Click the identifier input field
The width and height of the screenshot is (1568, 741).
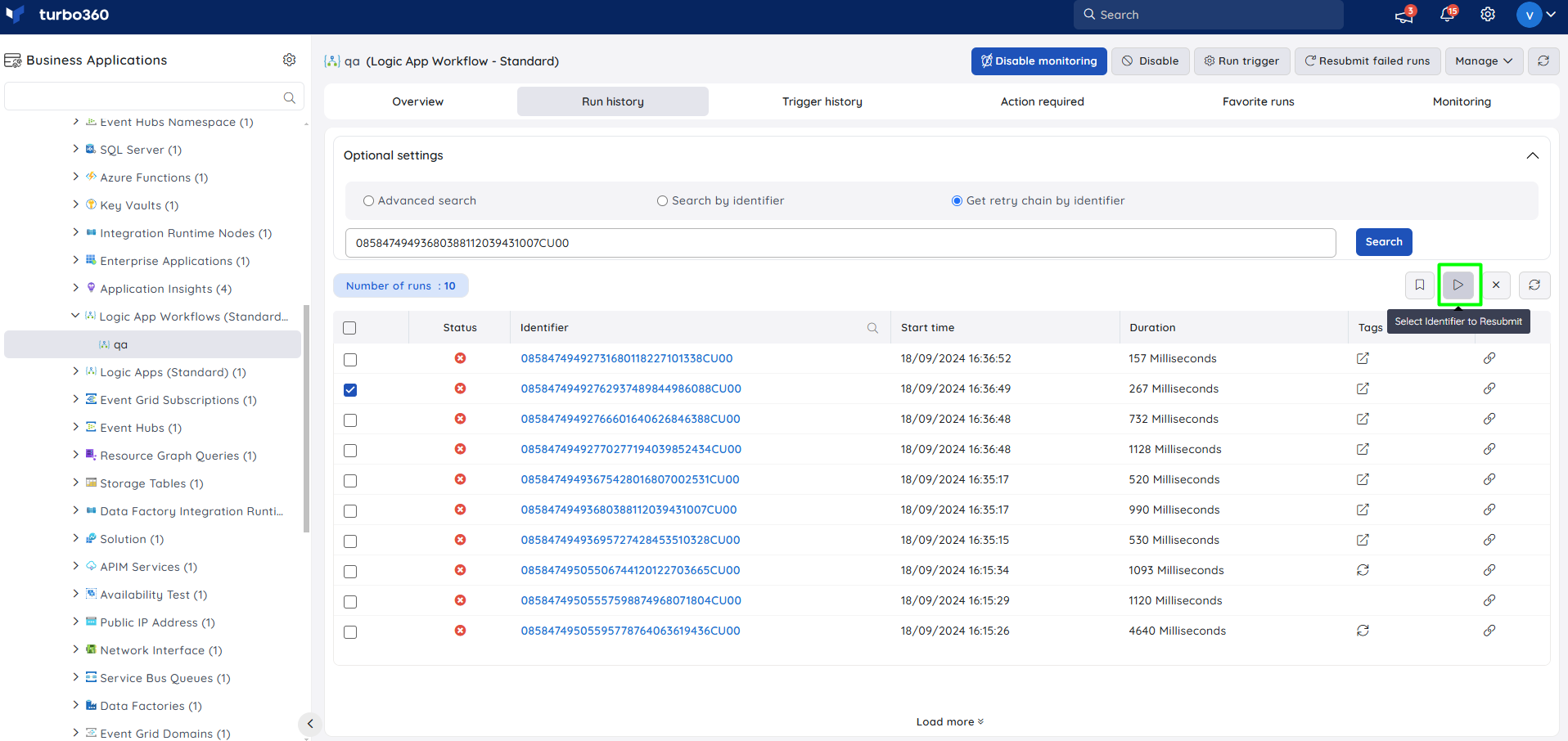click(x=840, y=243)
